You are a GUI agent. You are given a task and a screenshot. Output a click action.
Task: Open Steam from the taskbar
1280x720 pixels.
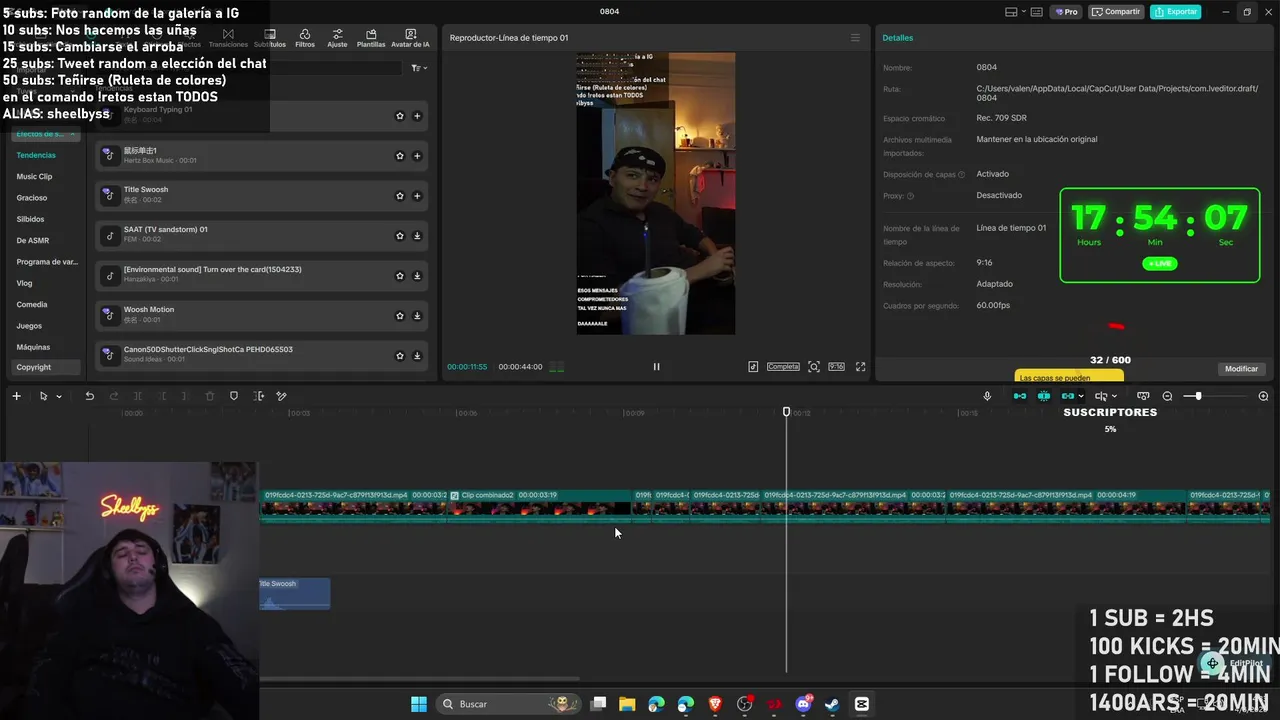point(832,704)
